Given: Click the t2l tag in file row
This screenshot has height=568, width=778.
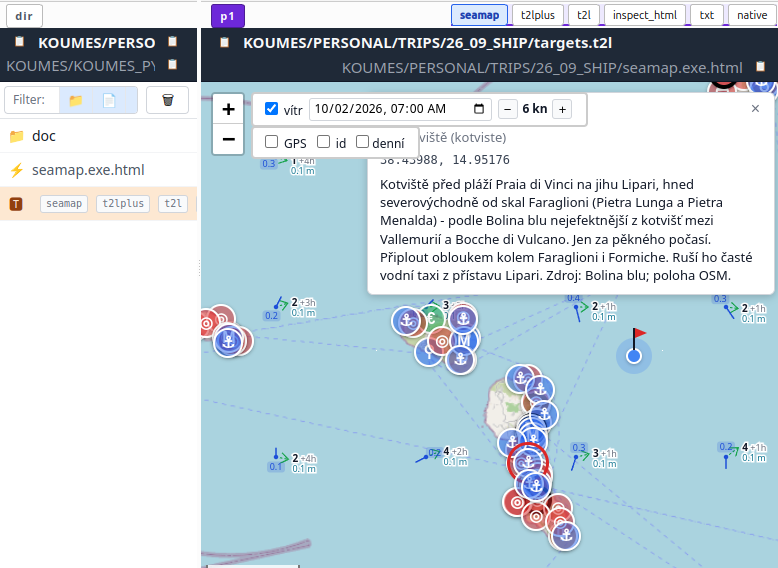Looking at the screenshot, I should tap(173, 203).
